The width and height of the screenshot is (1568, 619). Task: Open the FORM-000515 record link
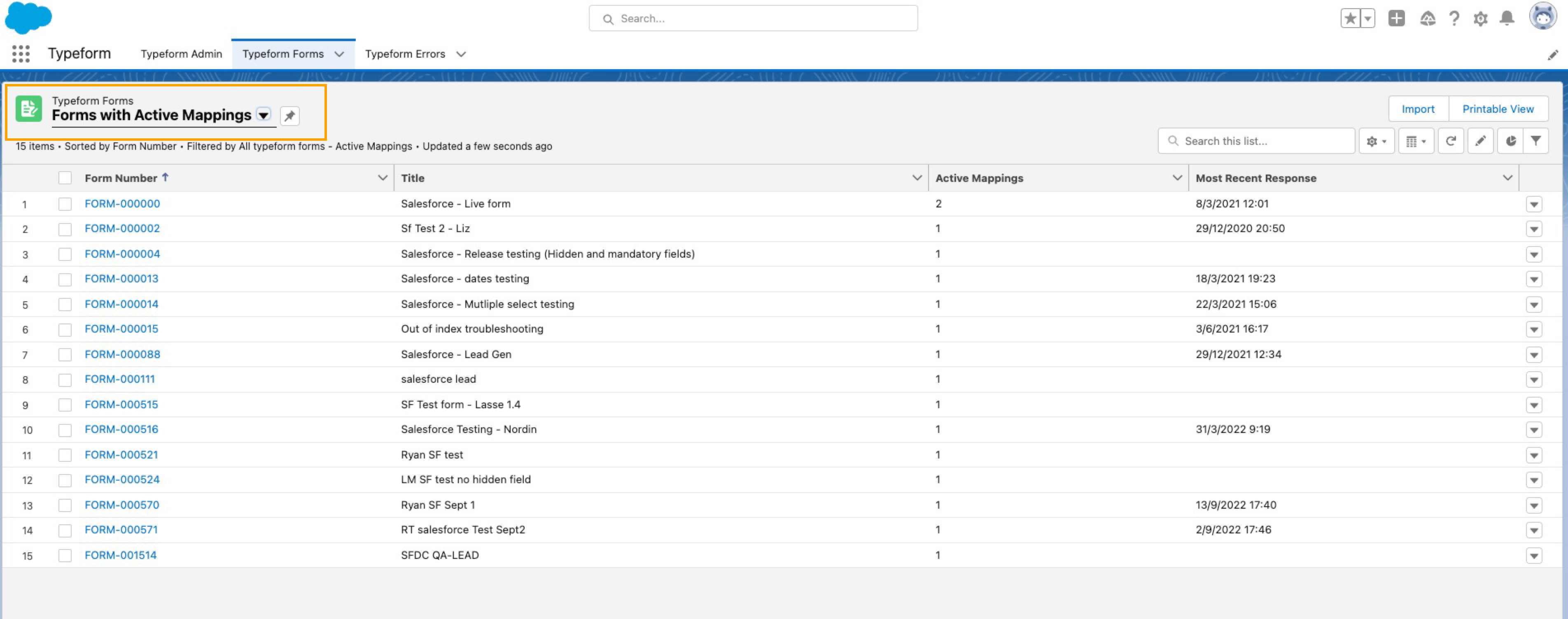coord(121,404)
